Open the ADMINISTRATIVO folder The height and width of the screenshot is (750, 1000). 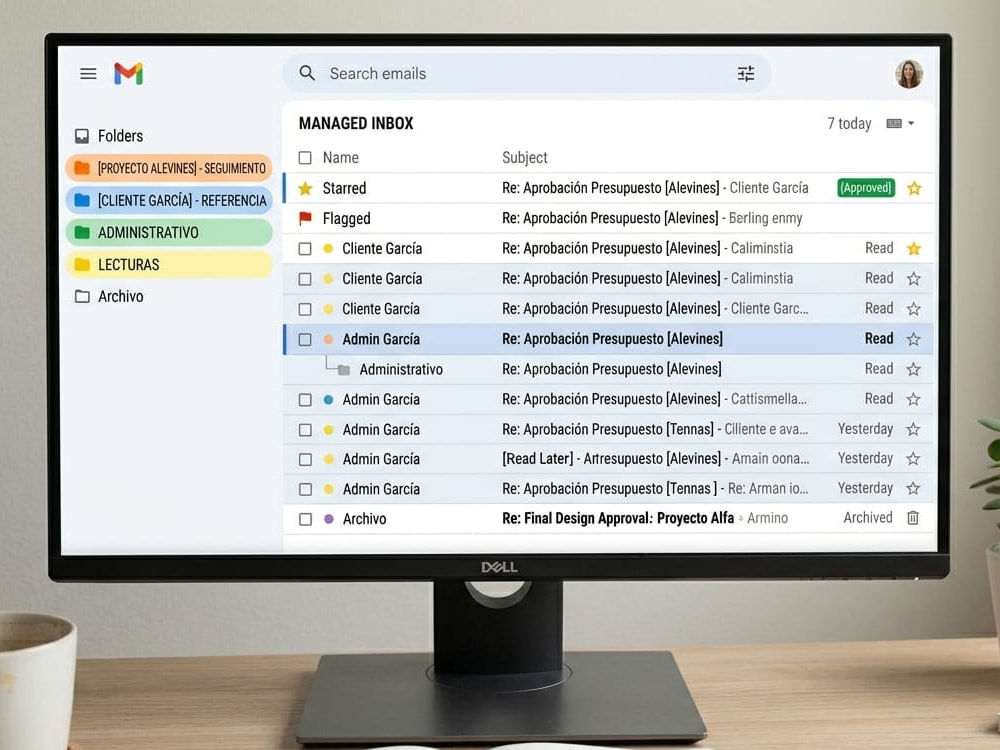[x=169, y=232]
